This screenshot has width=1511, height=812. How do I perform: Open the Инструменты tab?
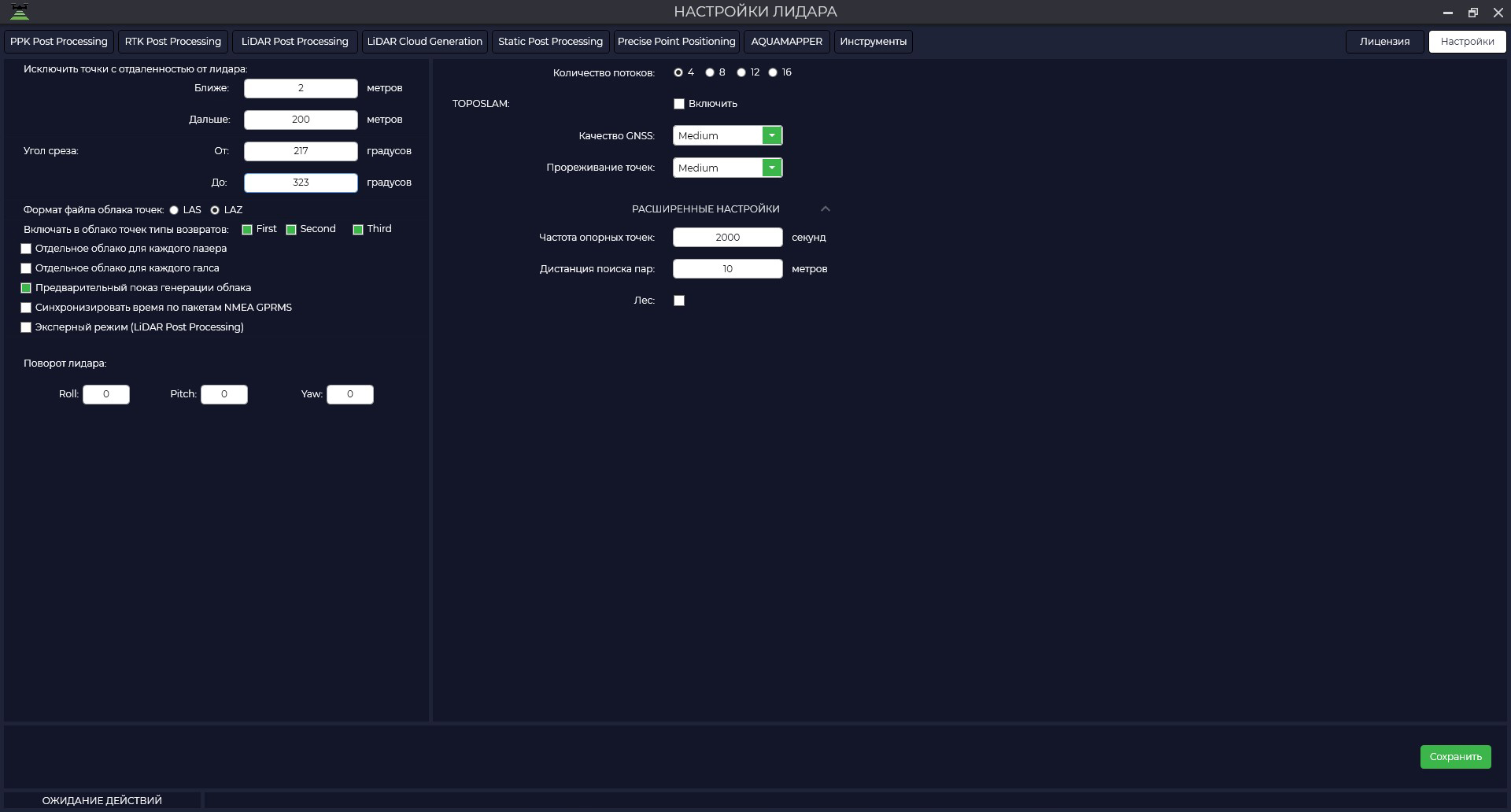[x=874, y=42]
